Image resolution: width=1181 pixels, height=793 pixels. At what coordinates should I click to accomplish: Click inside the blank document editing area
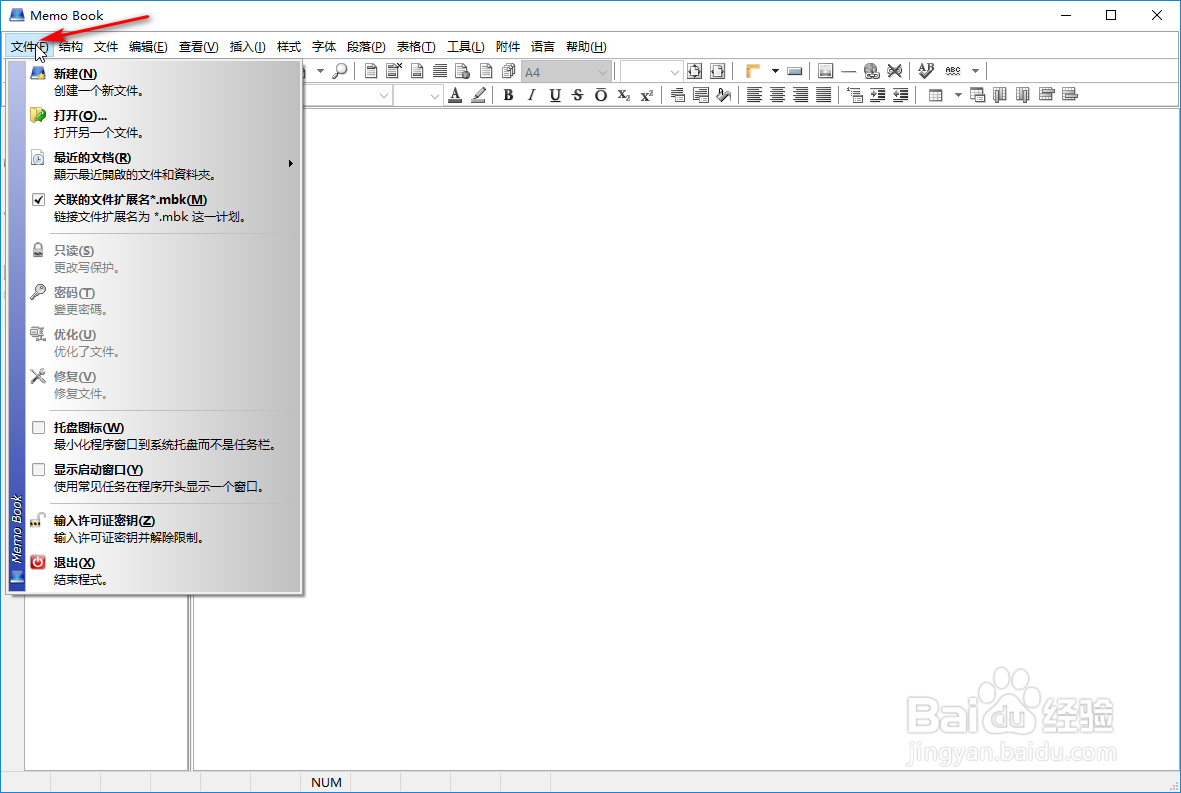(685, 437)
